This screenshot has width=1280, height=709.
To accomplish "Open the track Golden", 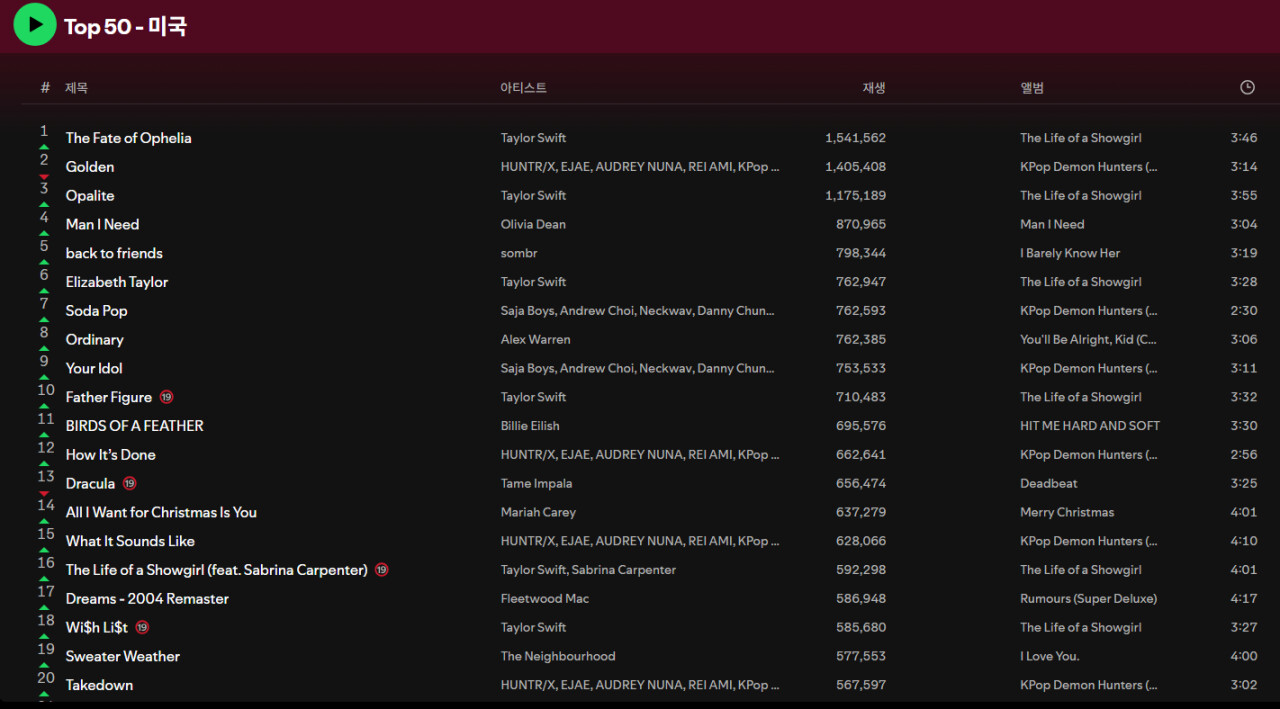I will coord(90,167).
